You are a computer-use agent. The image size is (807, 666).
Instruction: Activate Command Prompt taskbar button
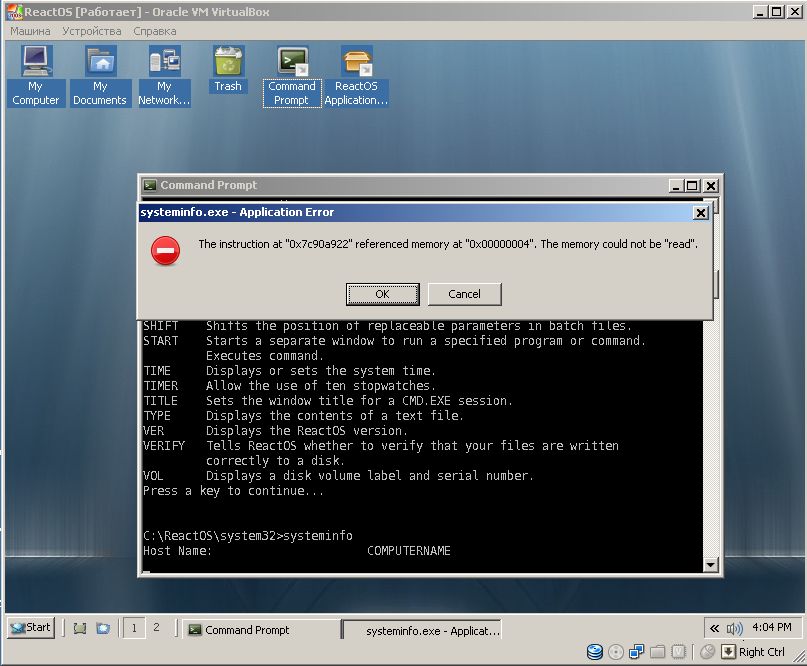[260, 629]
